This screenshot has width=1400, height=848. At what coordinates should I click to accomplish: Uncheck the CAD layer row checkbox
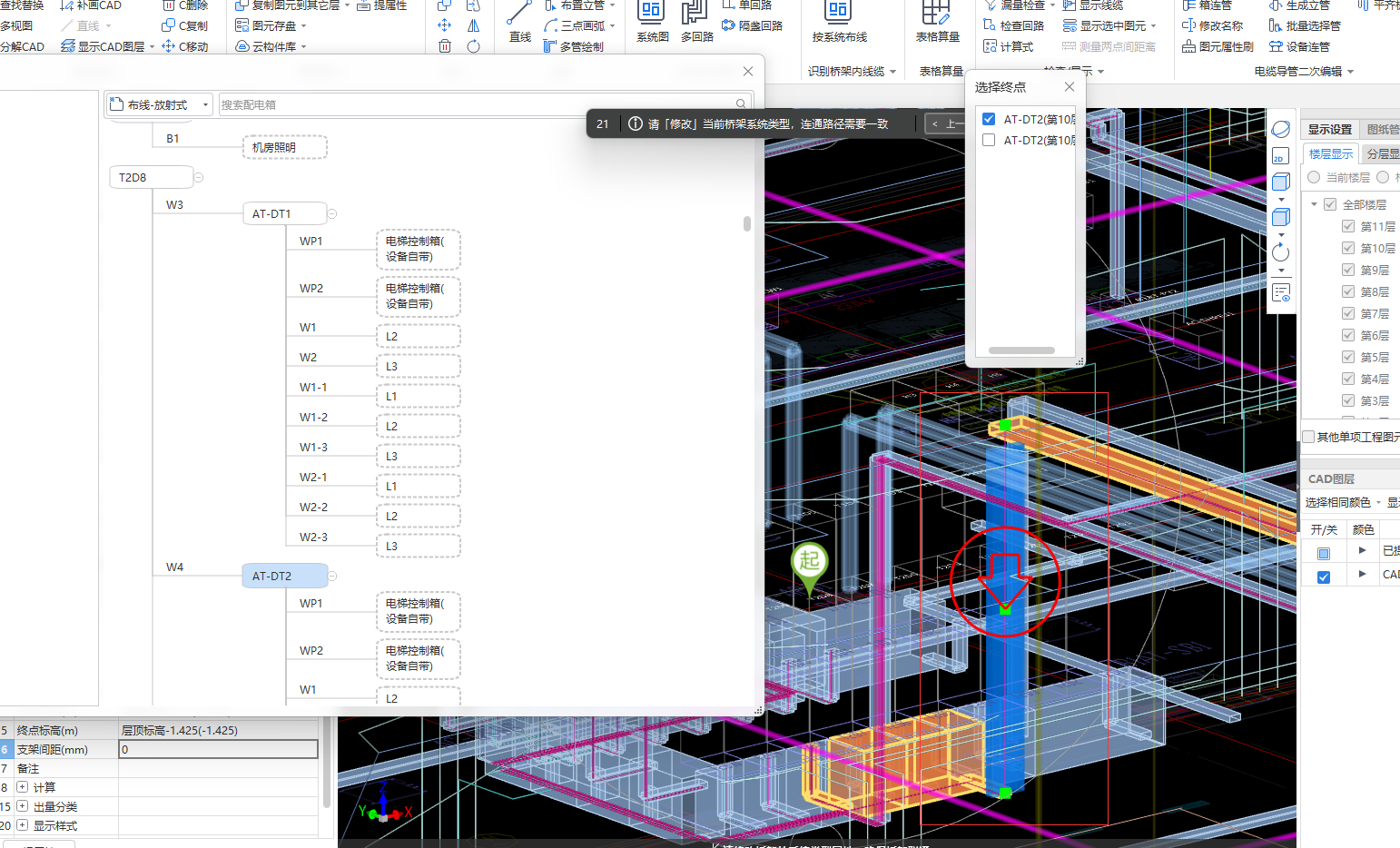pyautogui.click(x=1324, y=577)
